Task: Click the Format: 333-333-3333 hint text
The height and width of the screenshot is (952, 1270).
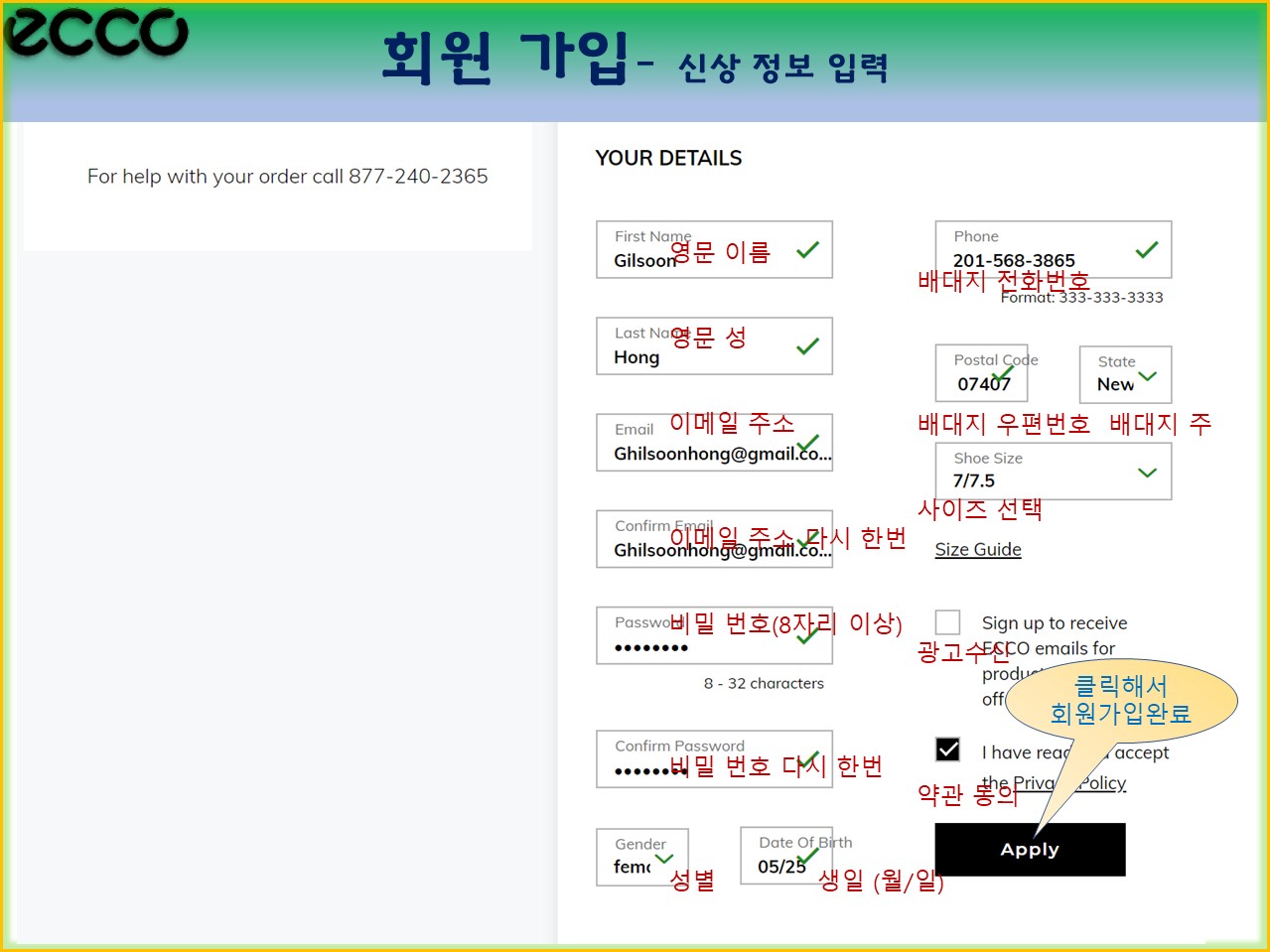Action: pos(1081,297)
